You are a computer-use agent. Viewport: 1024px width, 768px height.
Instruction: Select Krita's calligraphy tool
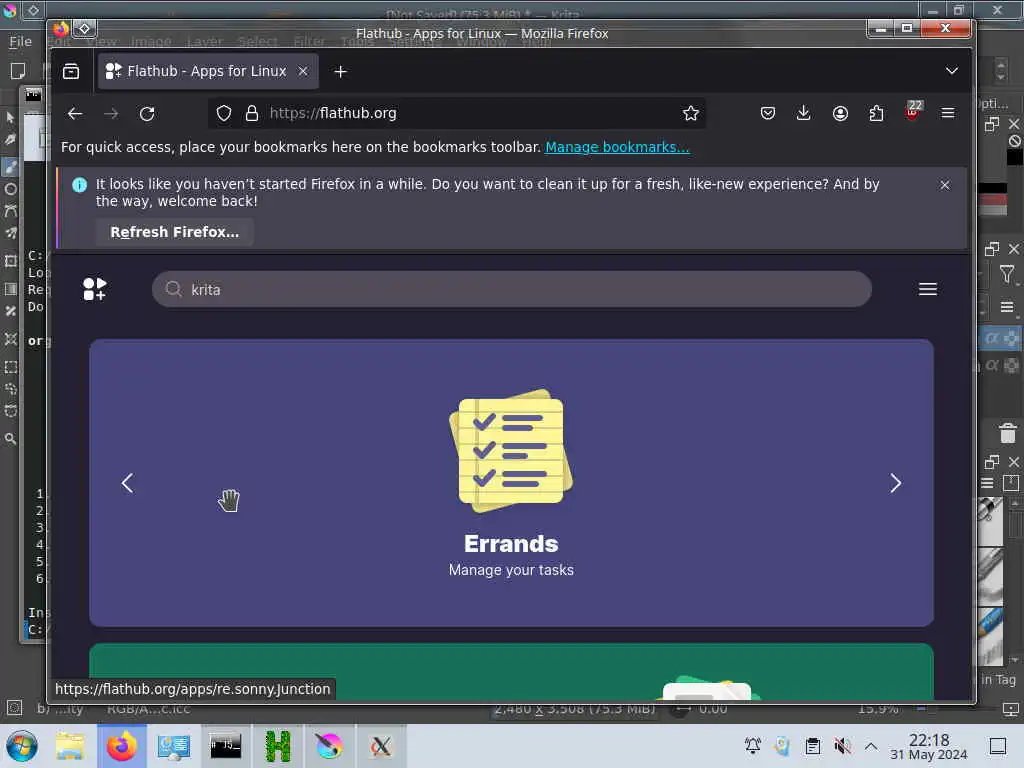pyautogui.click(x=10, y=140)
